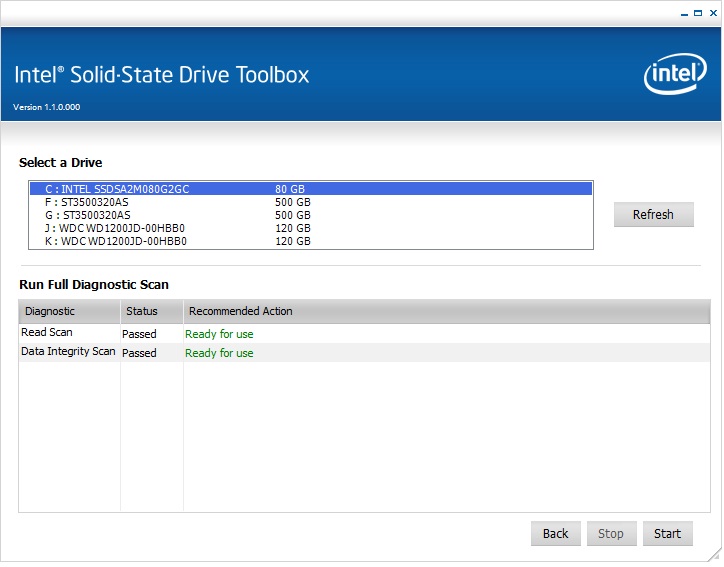724x567 pixels.
Task: Maximize the Toolbox window
Action: pos(698,13)
